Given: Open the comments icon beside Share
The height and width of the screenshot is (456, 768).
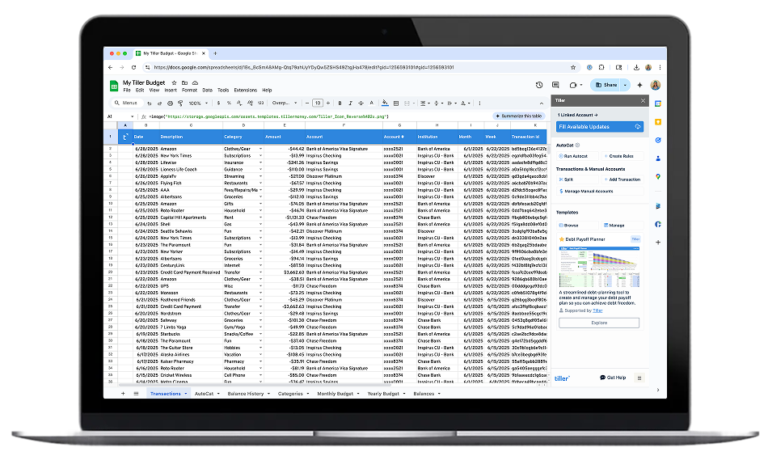Looking at the screenshot, I should tap(555, 85).
